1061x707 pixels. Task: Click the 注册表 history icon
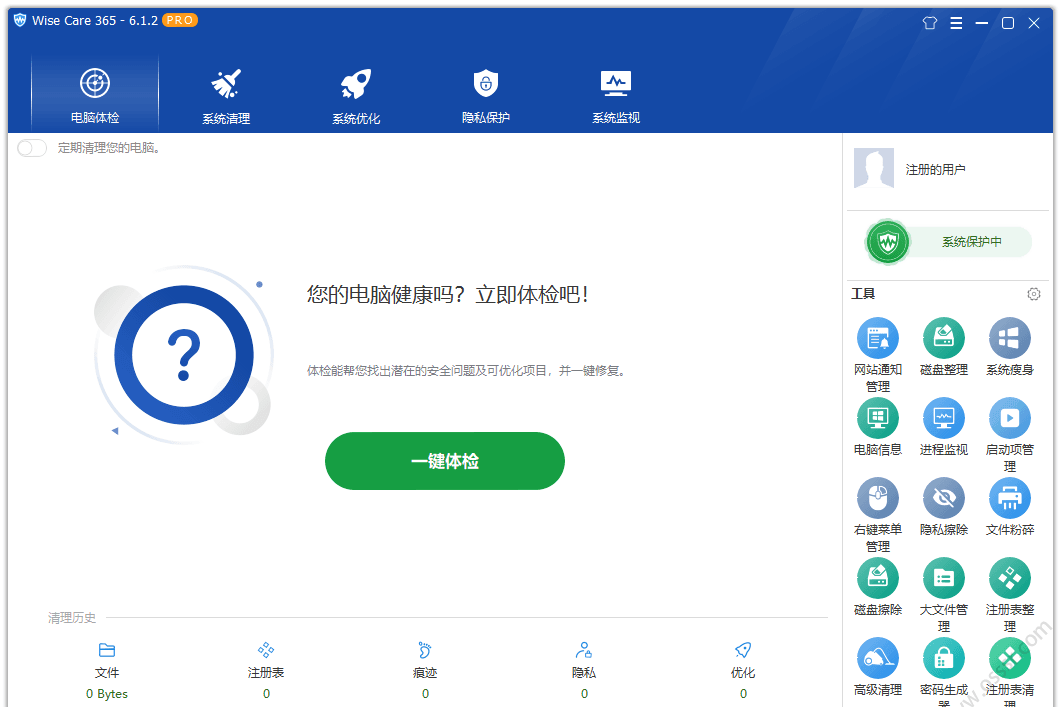(x=266, y=650)
